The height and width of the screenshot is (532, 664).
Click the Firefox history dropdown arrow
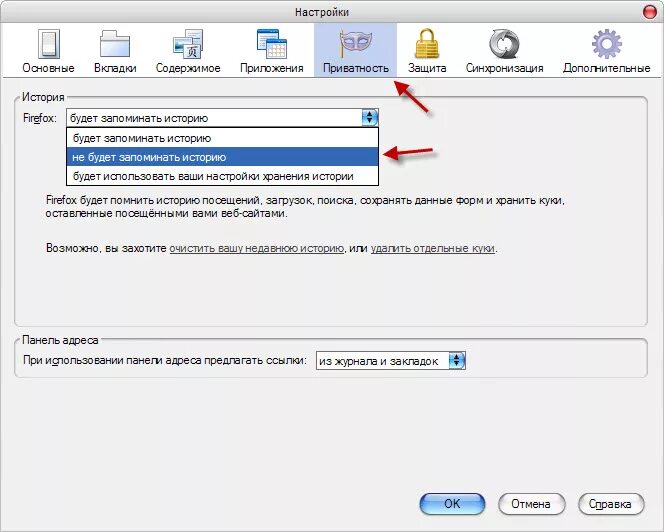[370, 118]
